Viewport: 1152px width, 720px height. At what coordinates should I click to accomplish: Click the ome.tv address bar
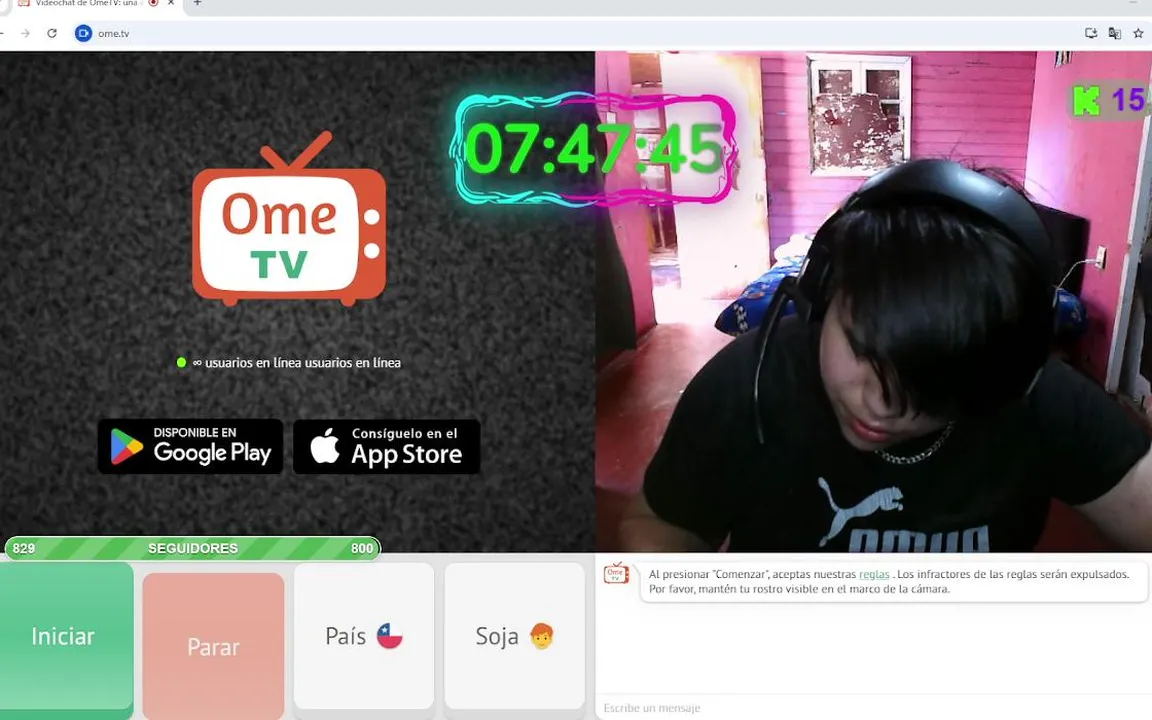click(573, 33)
